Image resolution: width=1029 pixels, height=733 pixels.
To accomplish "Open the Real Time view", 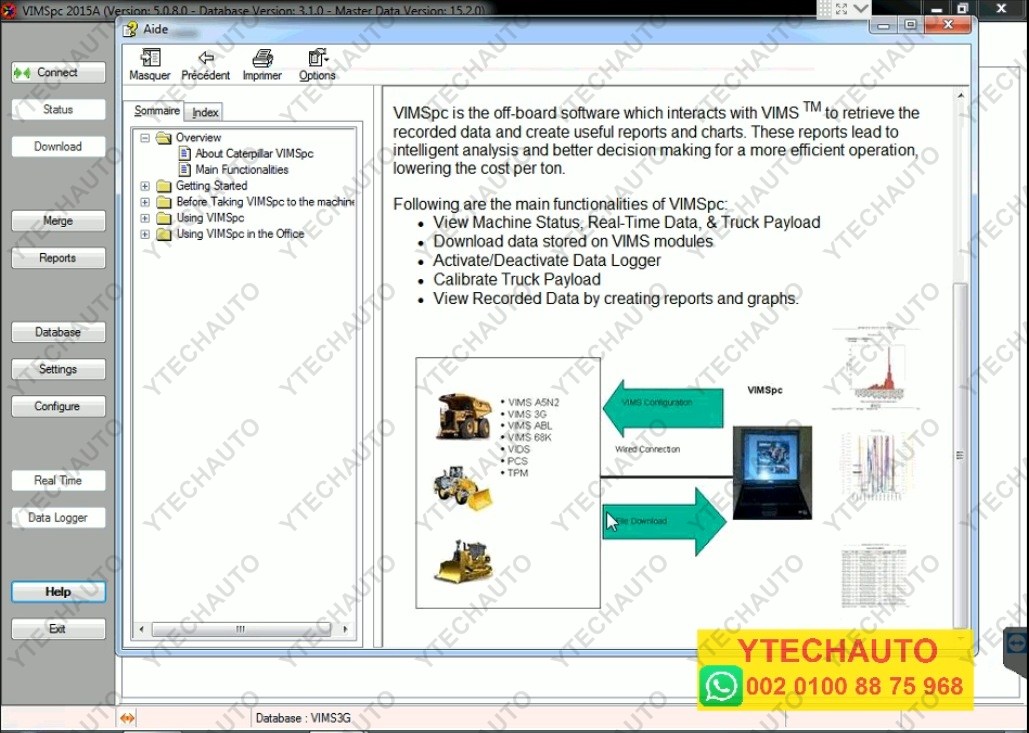I will [x=58, y=481].
